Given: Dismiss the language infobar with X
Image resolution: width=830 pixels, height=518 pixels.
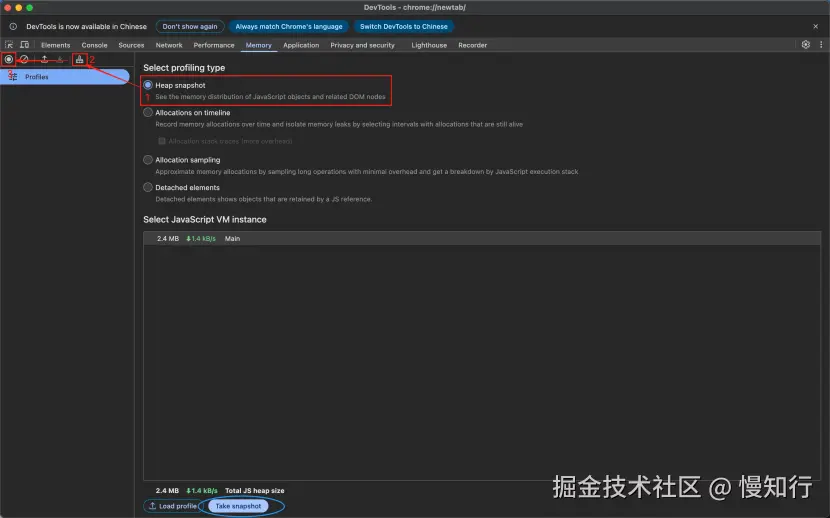Looking at the screenshot, I should (x=815, y=26).
